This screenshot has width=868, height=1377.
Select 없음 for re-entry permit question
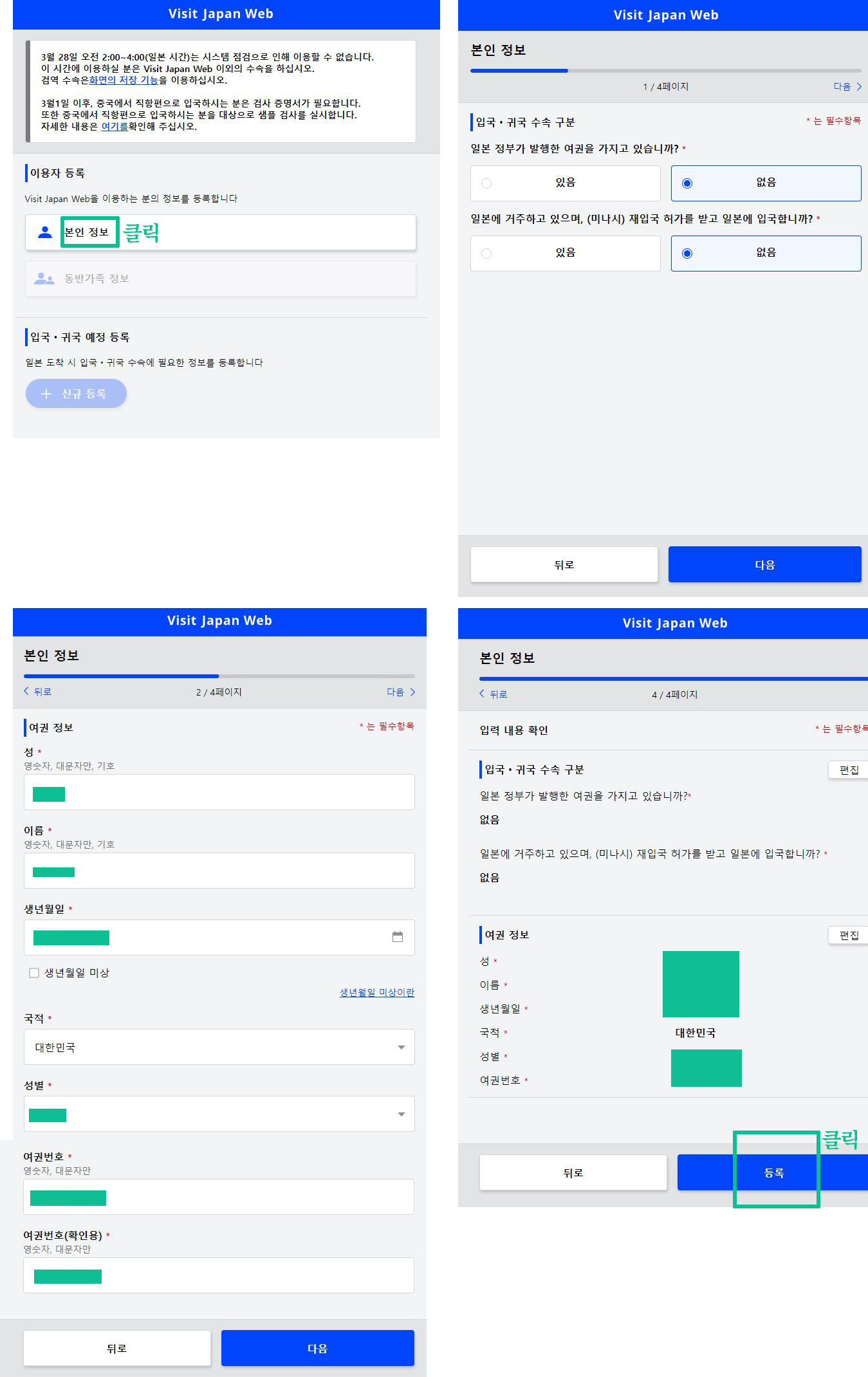766,254
